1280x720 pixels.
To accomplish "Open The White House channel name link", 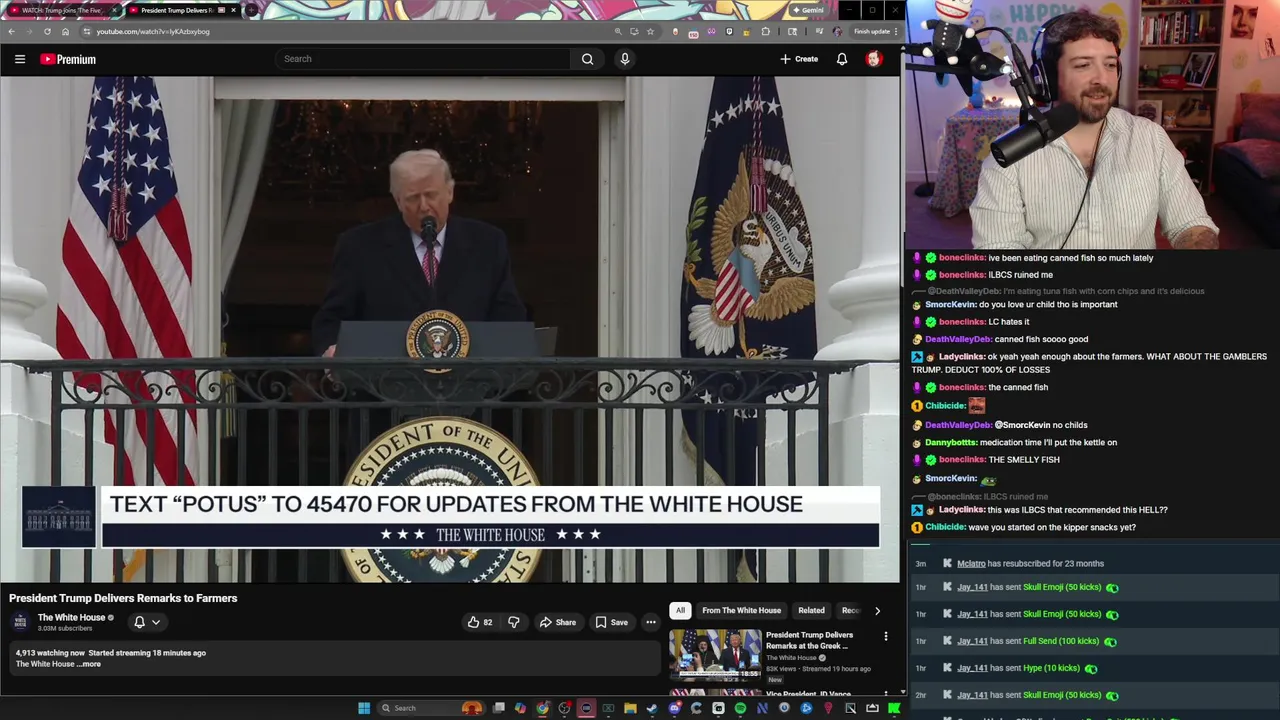I will [71, 618].
